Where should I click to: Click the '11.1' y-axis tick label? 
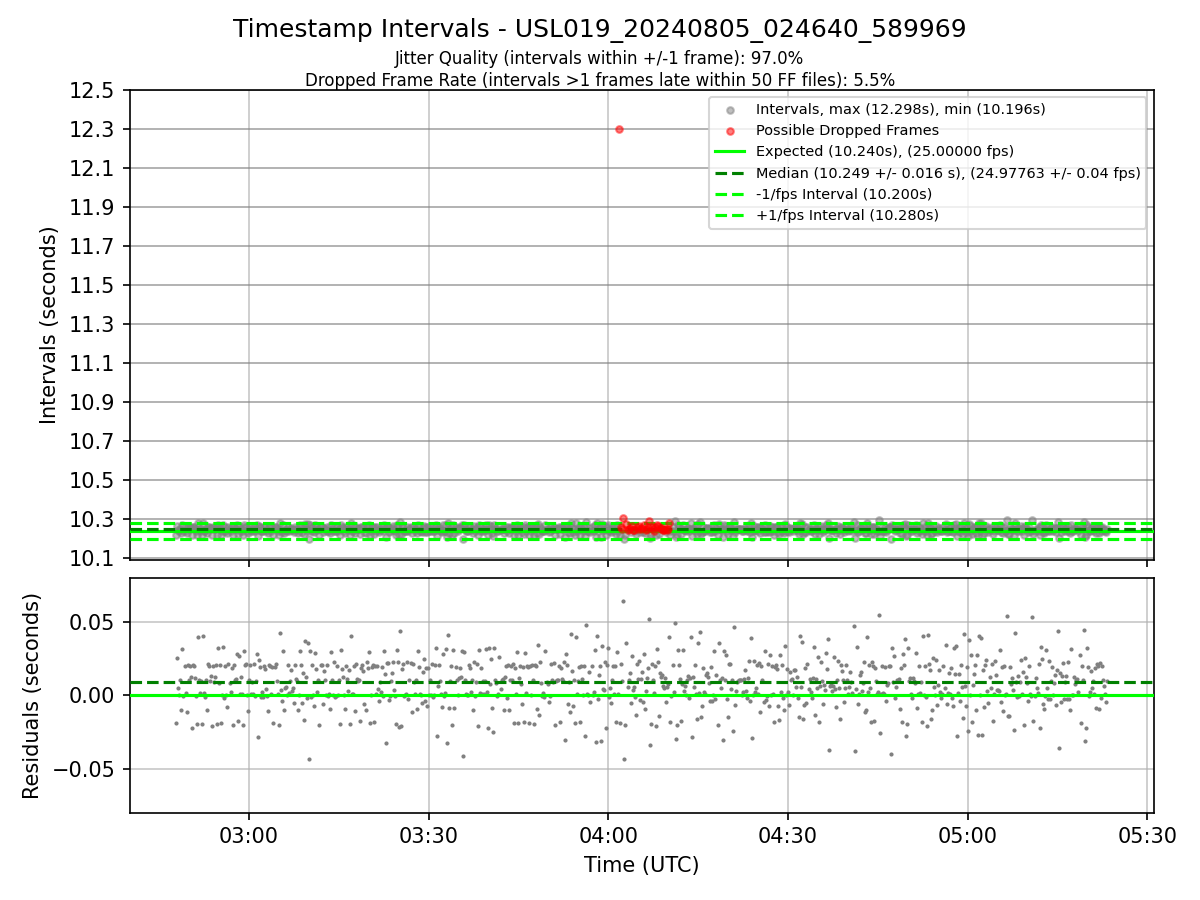pyautogui.click(x=92, y=364)
